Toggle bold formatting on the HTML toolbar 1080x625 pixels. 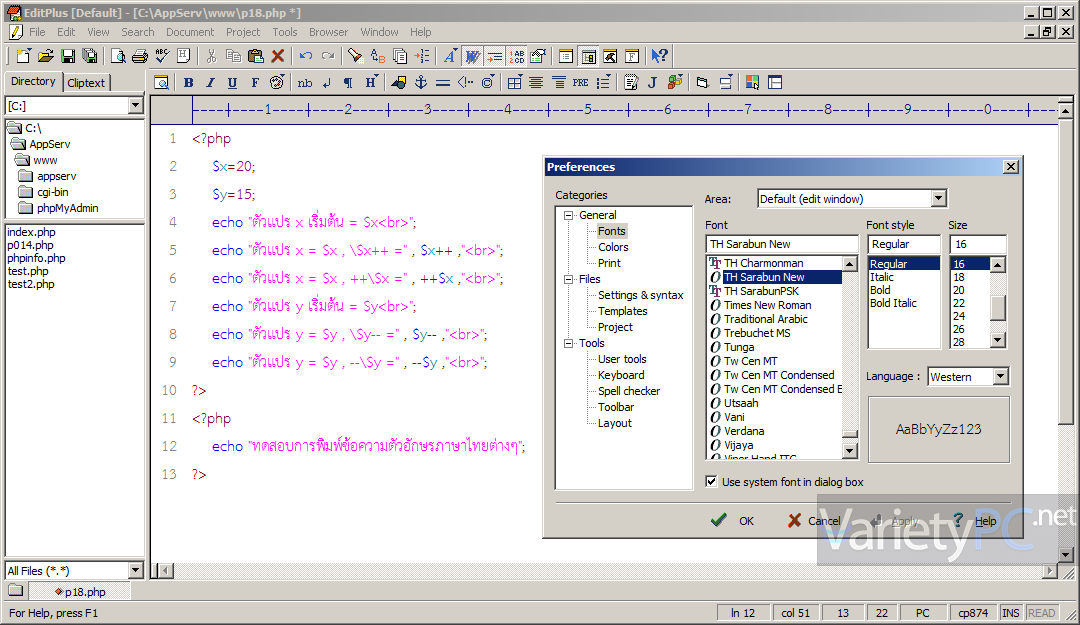pos(189,82)
